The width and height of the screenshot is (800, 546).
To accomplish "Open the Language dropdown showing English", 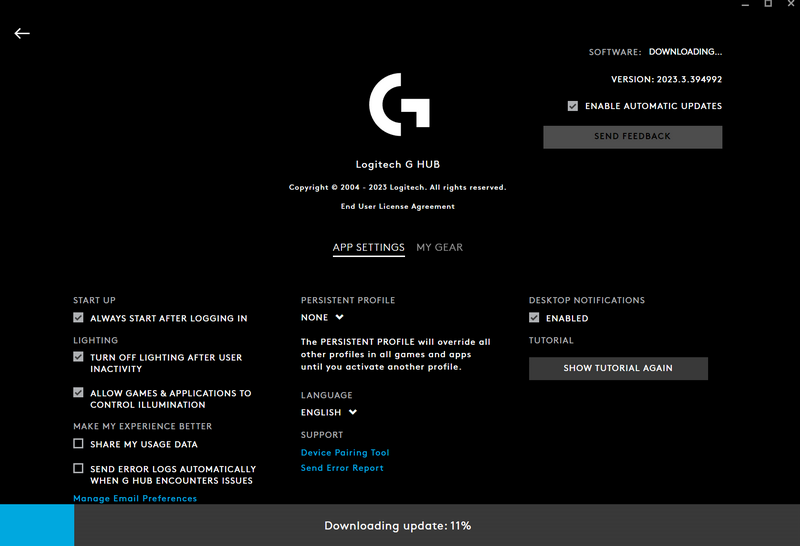I will click(x=329, y=412).
